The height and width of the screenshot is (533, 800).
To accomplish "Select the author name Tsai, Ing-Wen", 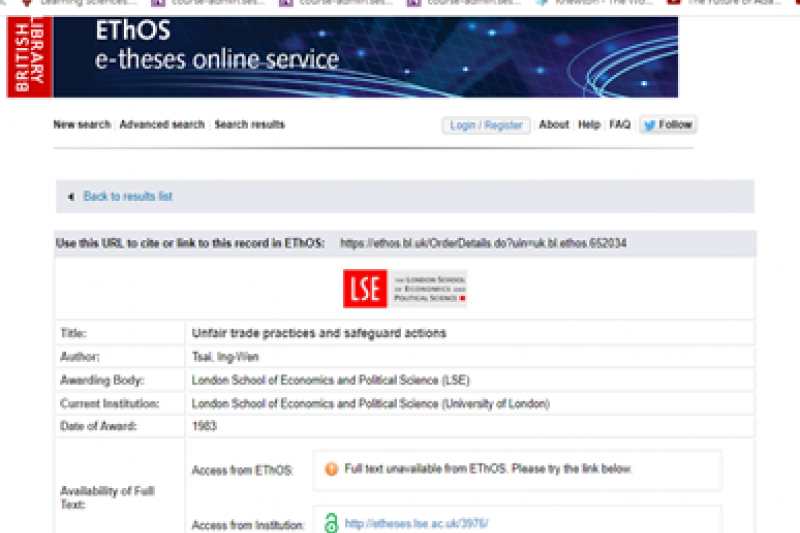I will click(225, 357).
